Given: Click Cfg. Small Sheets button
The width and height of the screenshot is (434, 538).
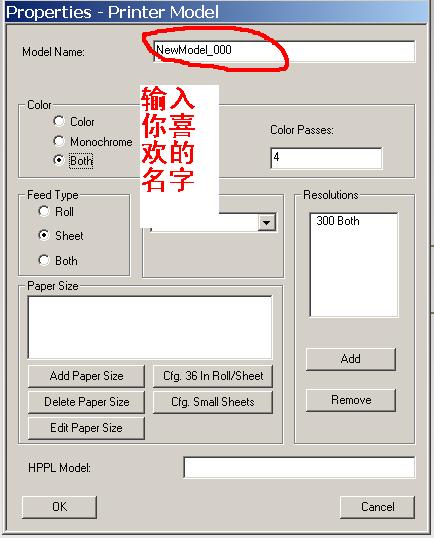Looking at the screenshot, I should coord(213,402).
